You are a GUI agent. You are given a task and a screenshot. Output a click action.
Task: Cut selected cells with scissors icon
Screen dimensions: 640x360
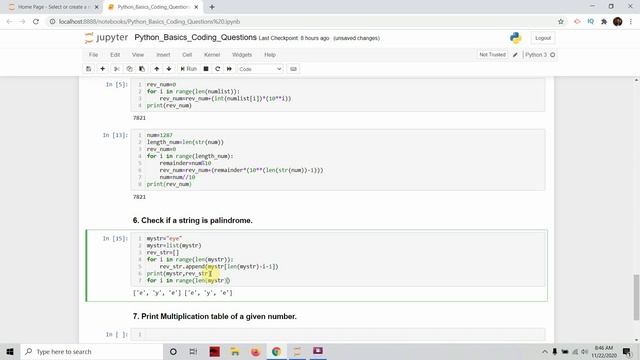coord(117,69)
